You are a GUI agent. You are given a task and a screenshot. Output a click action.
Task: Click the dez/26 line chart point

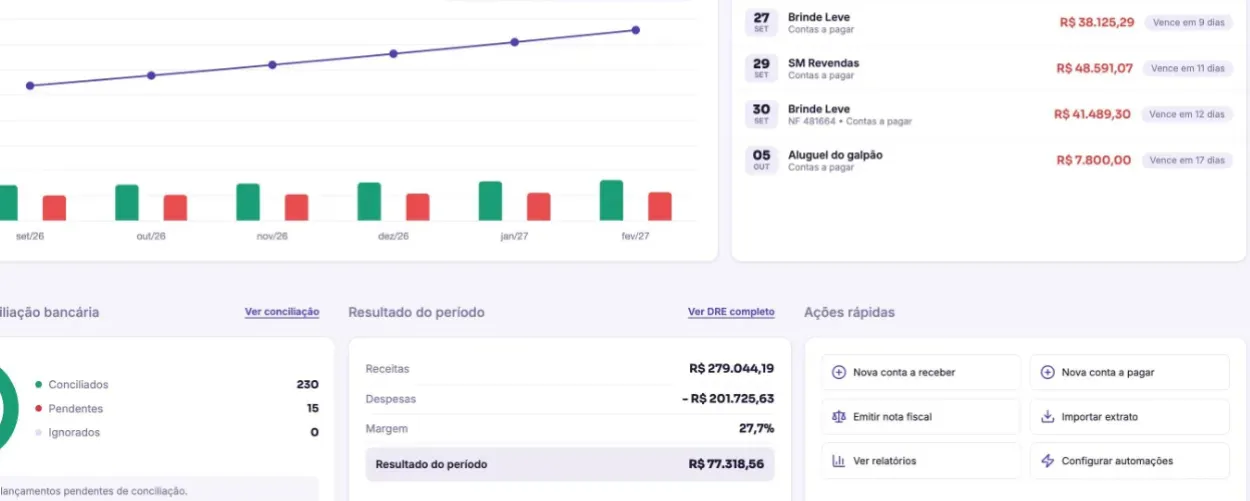(393, 53)
